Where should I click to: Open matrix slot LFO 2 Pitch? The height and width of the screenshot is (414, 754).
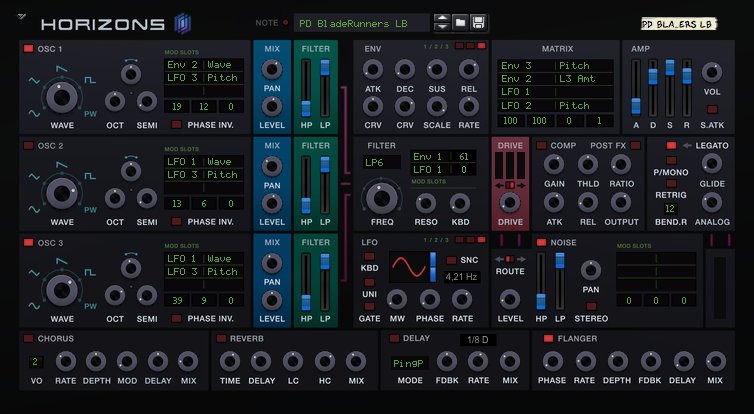click(555, 105)
